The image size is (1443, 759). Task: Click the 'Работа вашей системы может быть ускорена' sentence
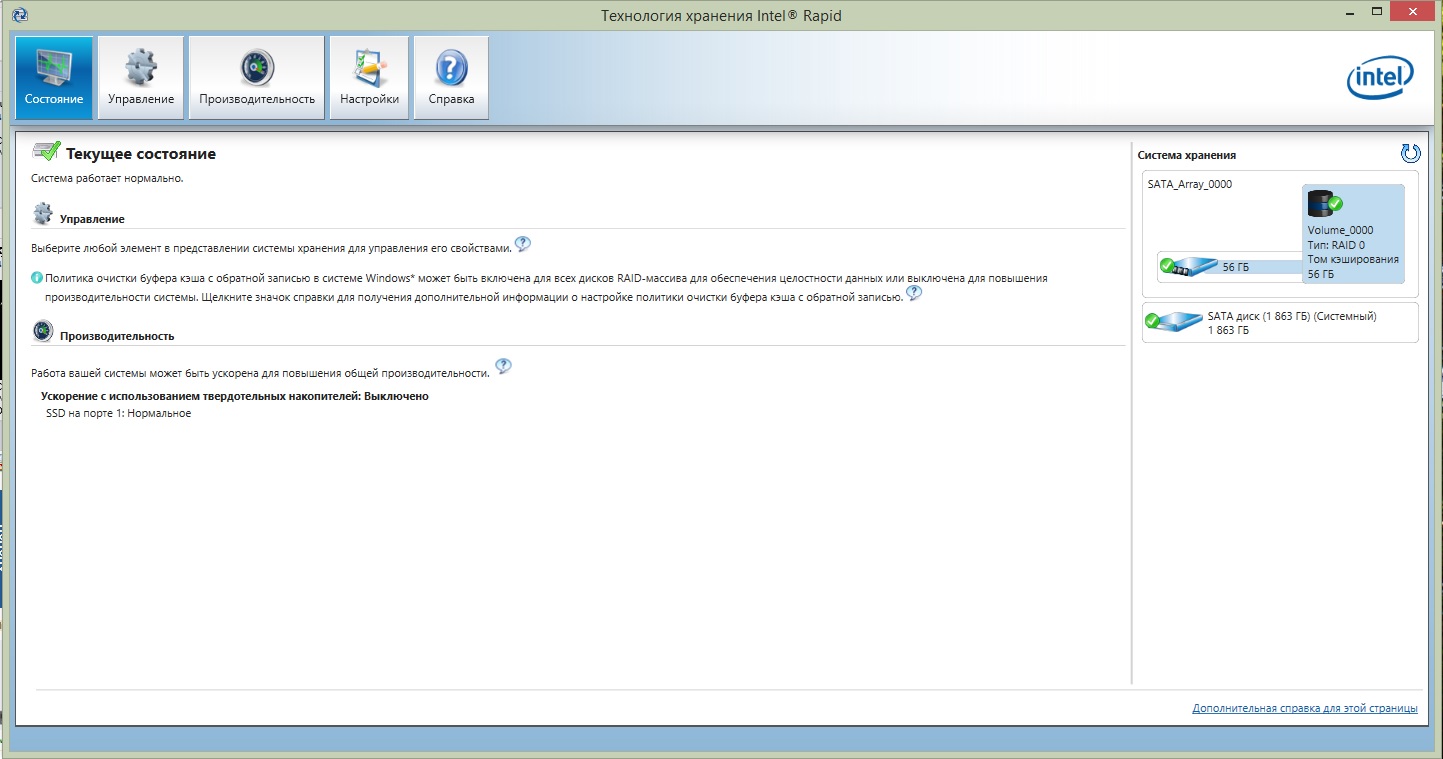click(x=261, y=373)
